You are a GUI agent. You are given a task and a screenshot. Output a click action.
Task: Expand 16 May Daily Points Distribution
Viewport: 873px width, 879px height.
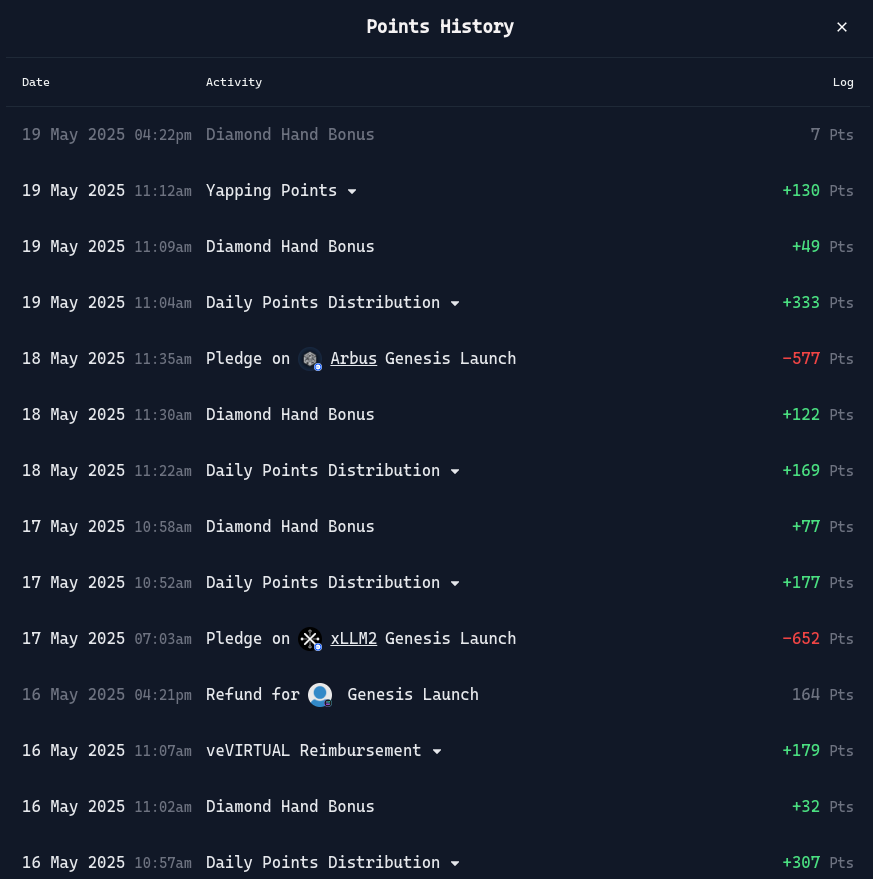455,863
